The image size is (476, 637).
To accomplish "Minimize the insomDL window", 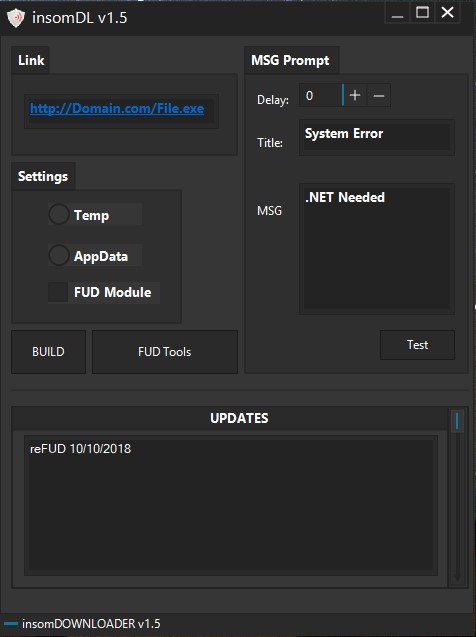I will coord(397,13).
